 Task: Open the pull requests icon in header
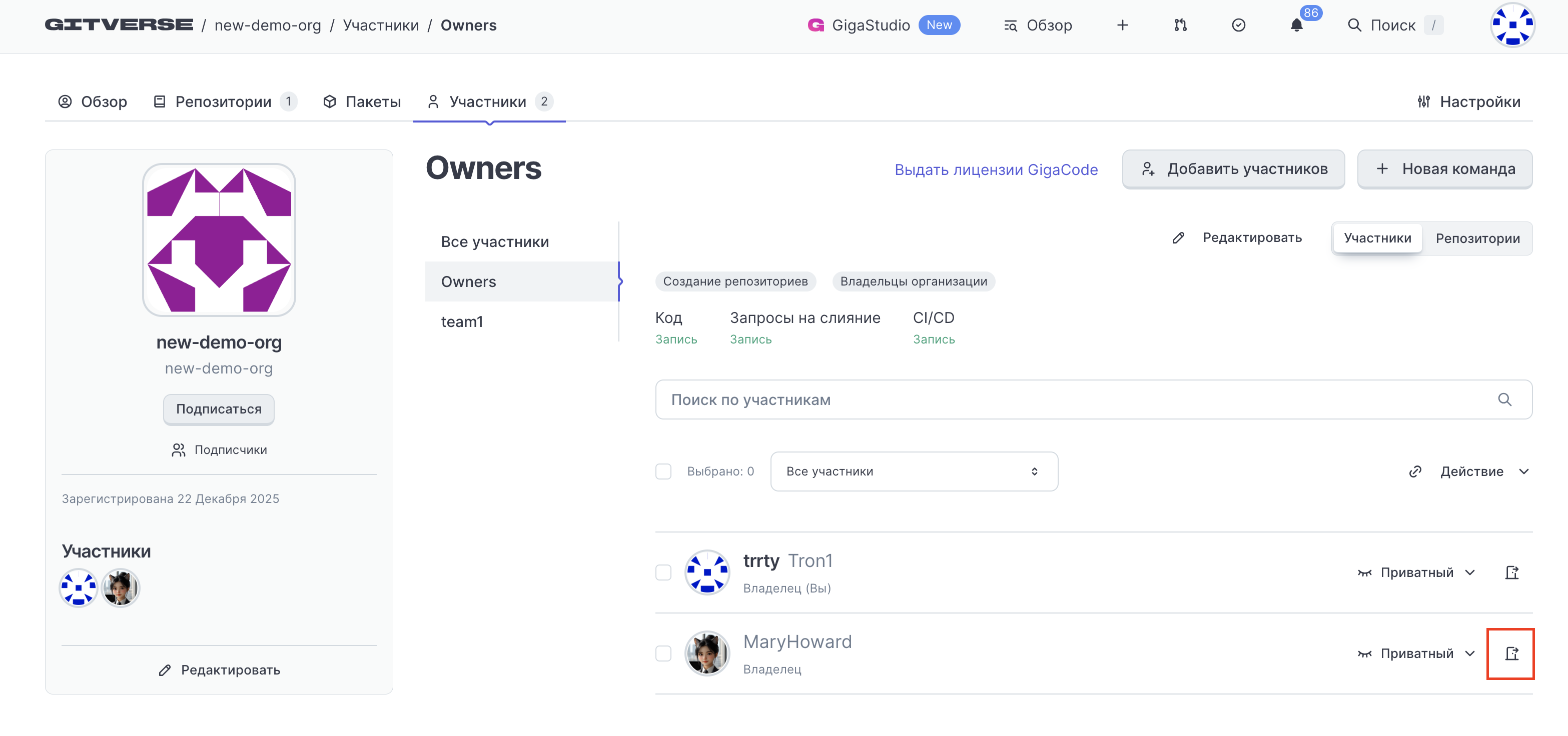(1180, 25)
